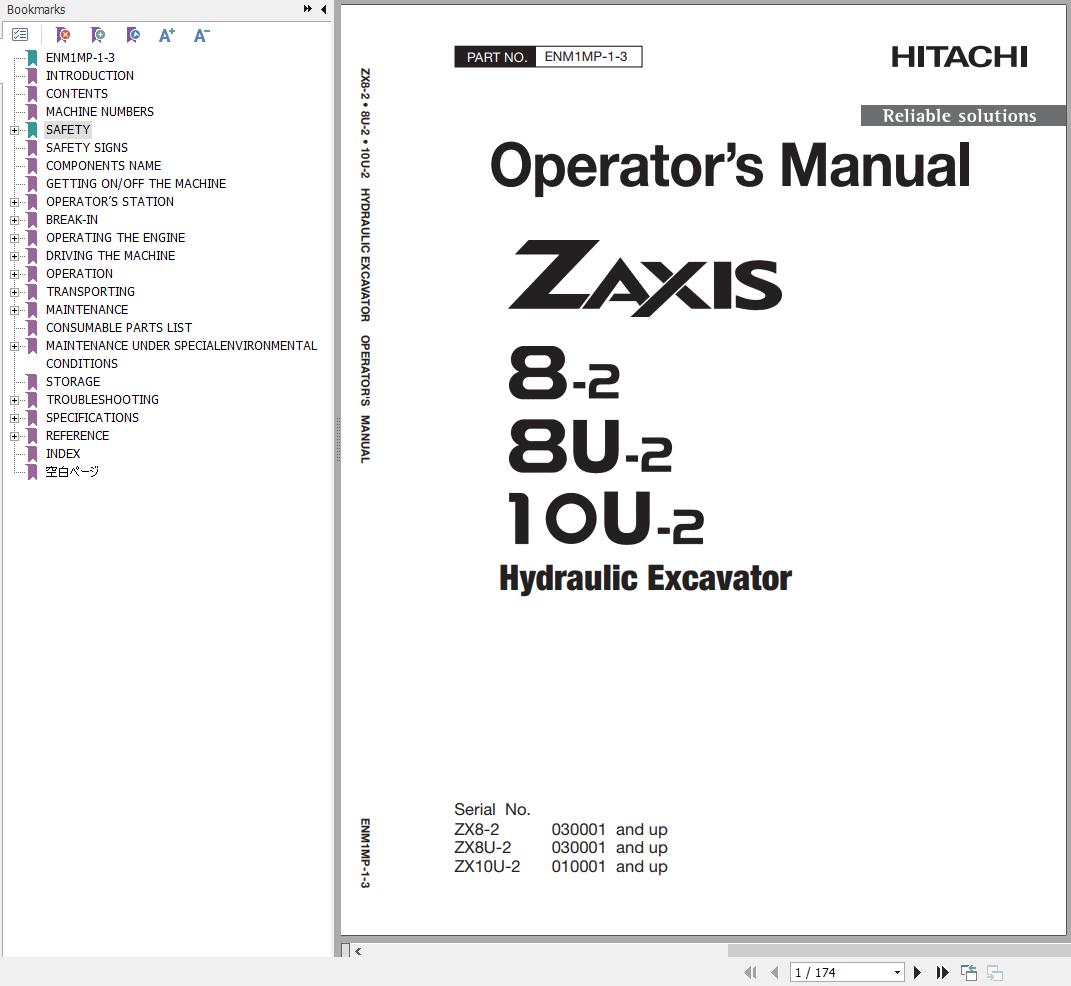Click the horizontal scrollbar left arrow
1071x986 pixels.
point(359,950)
